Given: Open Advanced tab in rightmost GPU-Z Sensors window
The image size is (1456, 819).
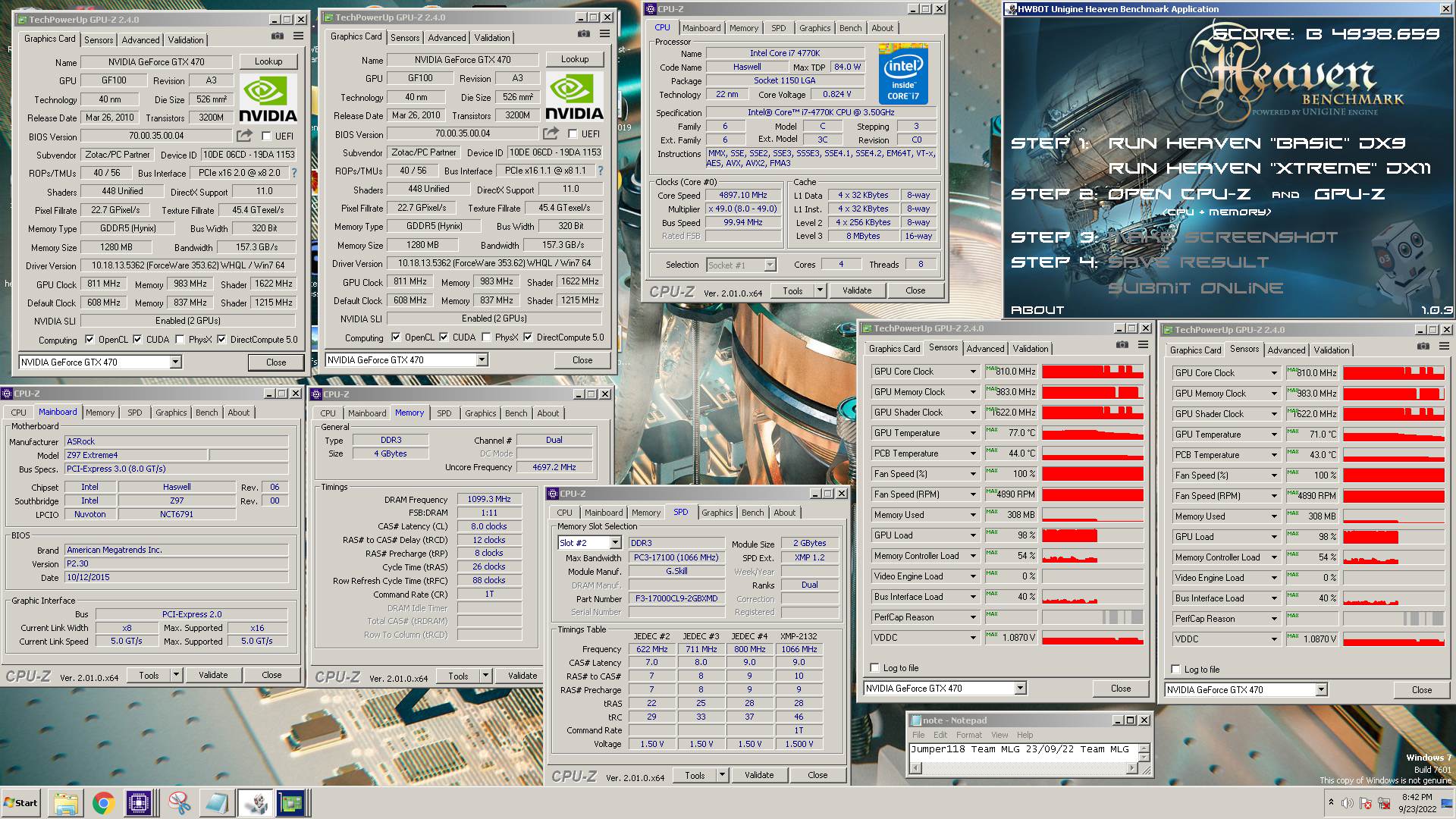Looking at the screenshot, I should point(1286,350).
